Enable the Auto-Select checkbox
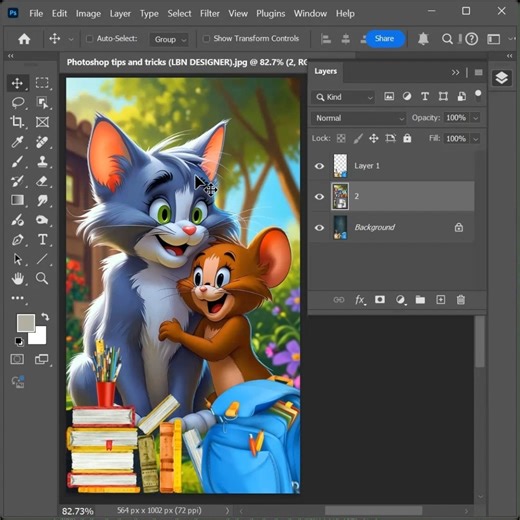Viewport: 520px width, 520px height. click(x=89, y=39)
